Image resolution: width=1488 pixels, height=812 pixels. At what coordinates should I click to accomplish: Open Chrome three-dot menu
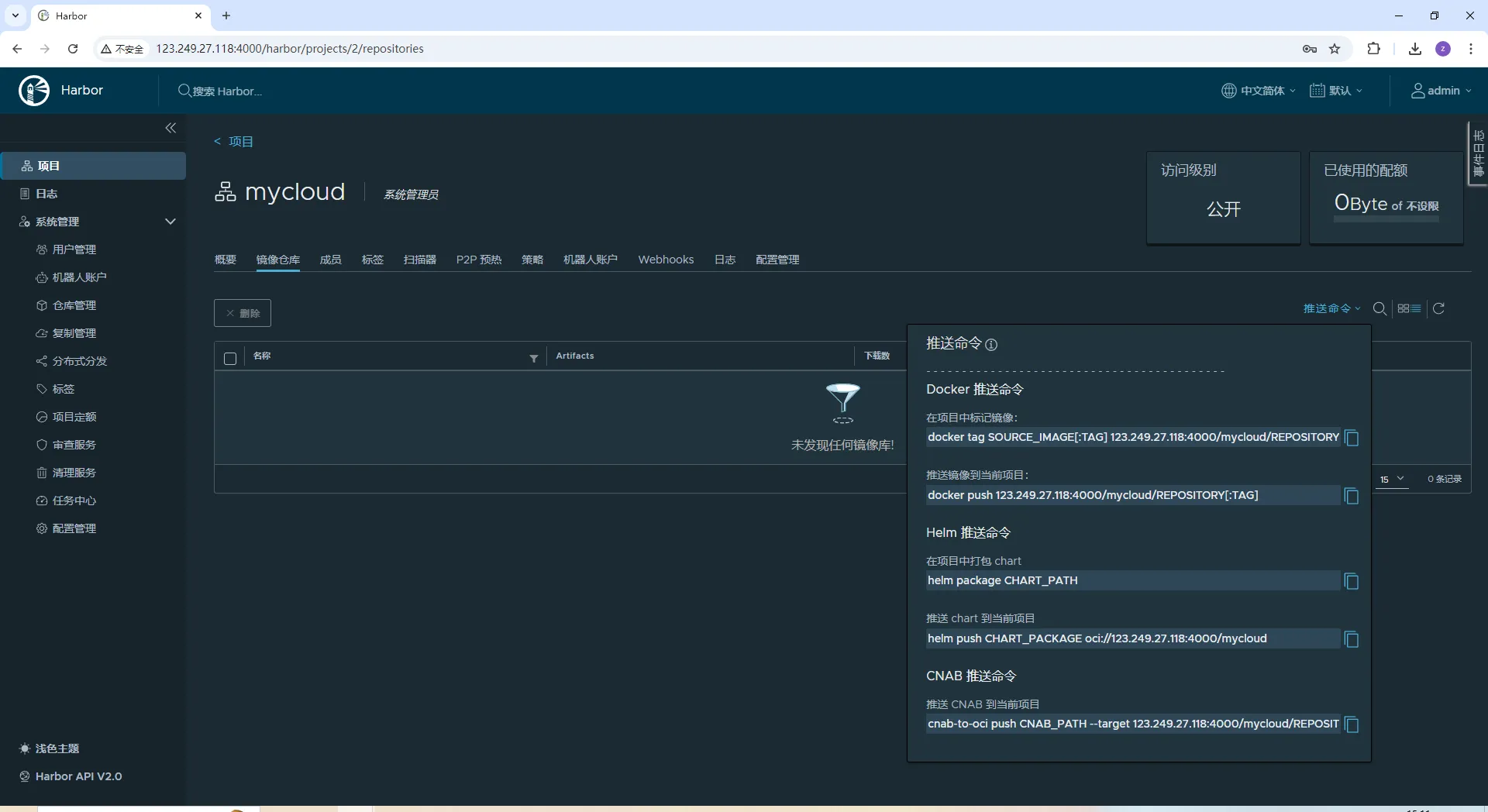pyautogui.click(x=1471, y=49)
